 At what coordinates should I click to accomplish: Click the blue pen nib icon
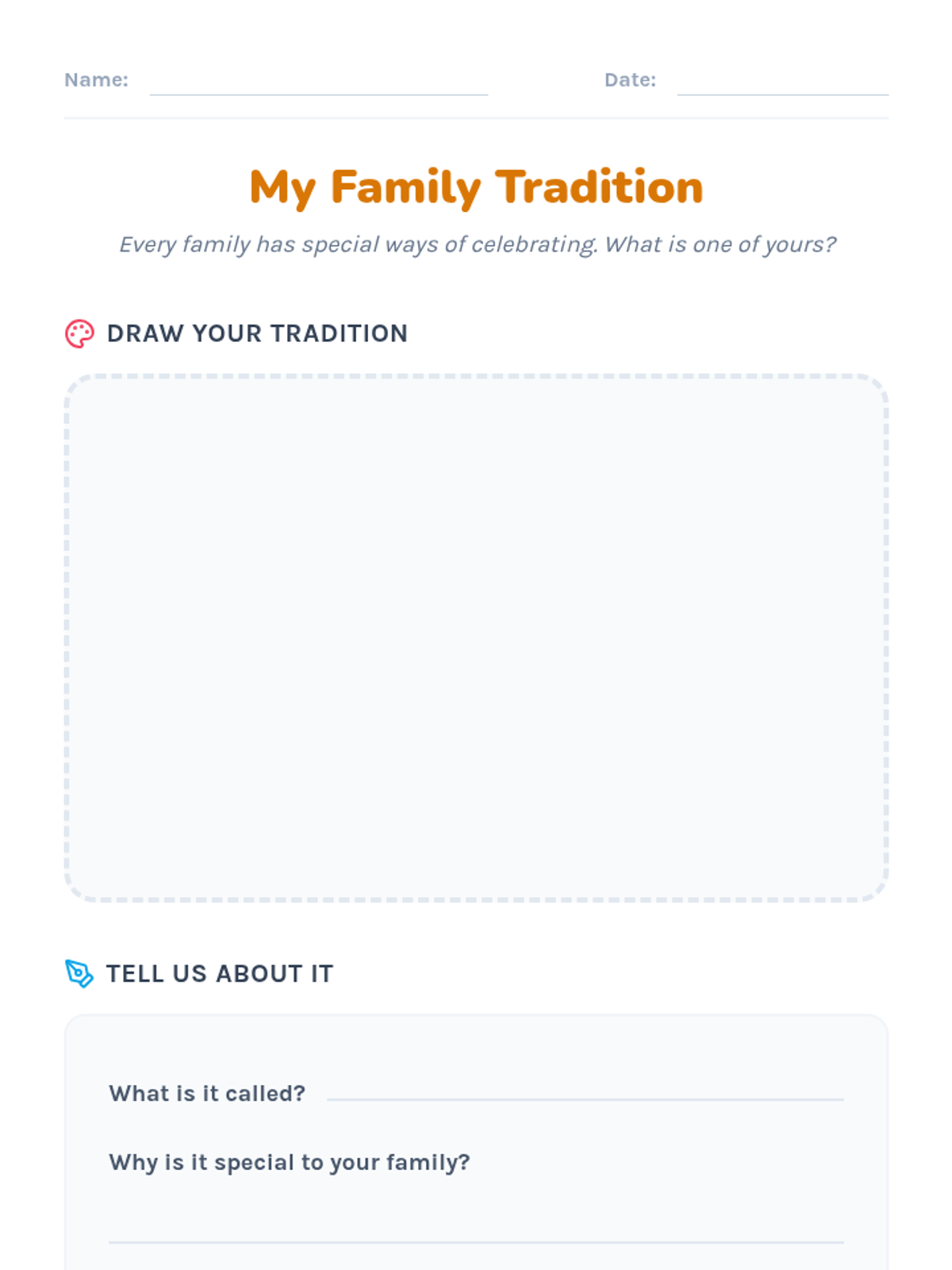[x=79, y=973]
